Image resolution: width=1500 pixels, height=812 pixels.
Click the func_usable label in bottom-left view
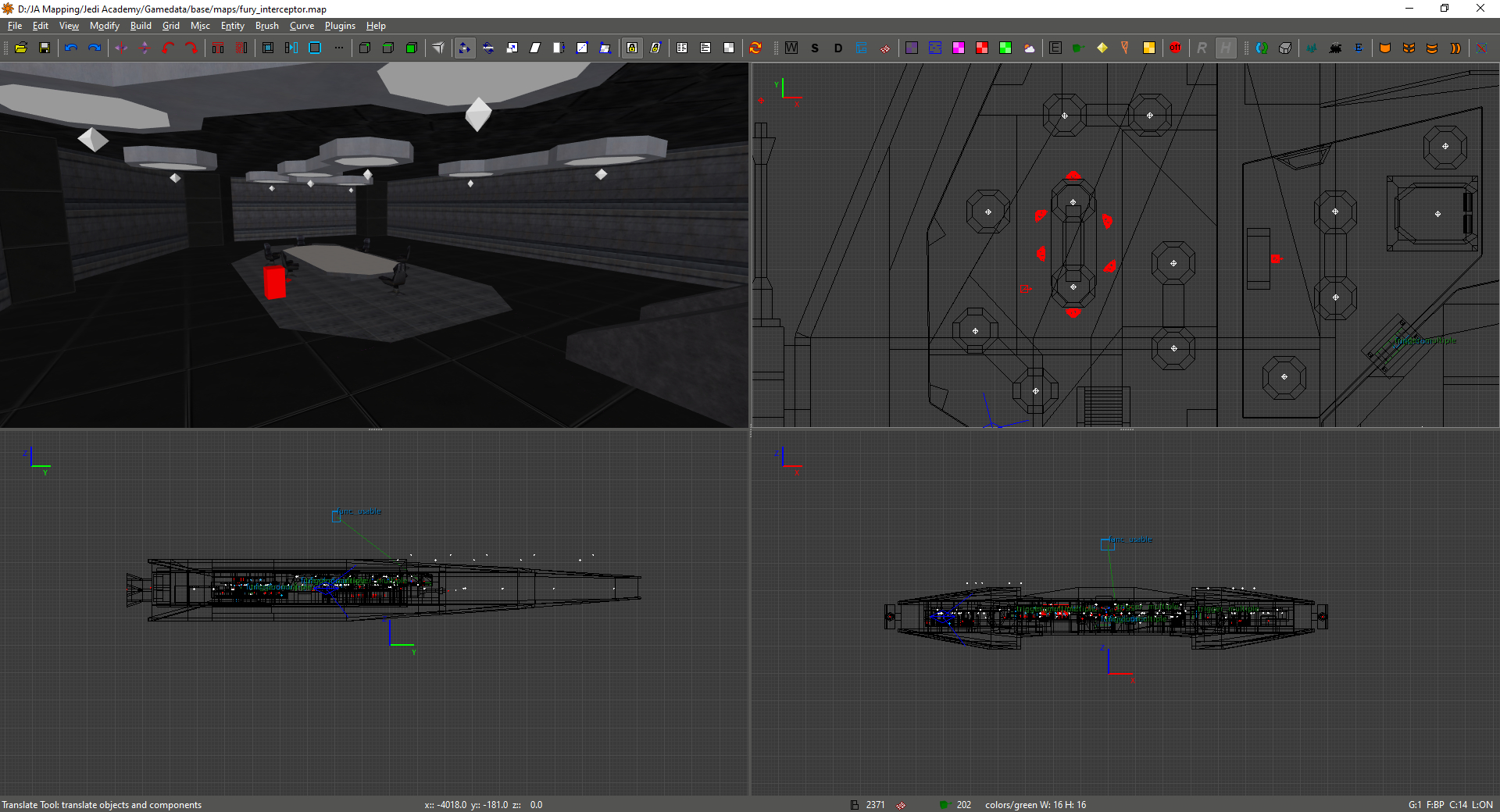(360, 511)
